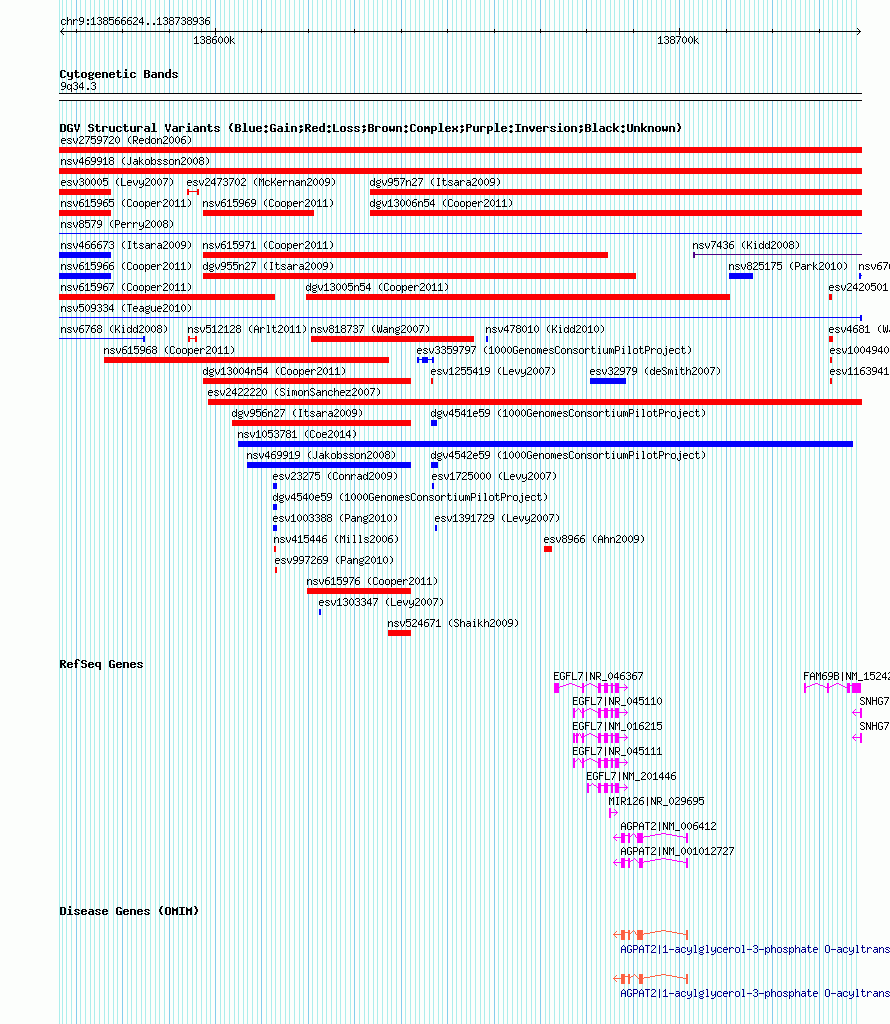Open nsv6768 (Kidd2008) variant

[114, 329]
